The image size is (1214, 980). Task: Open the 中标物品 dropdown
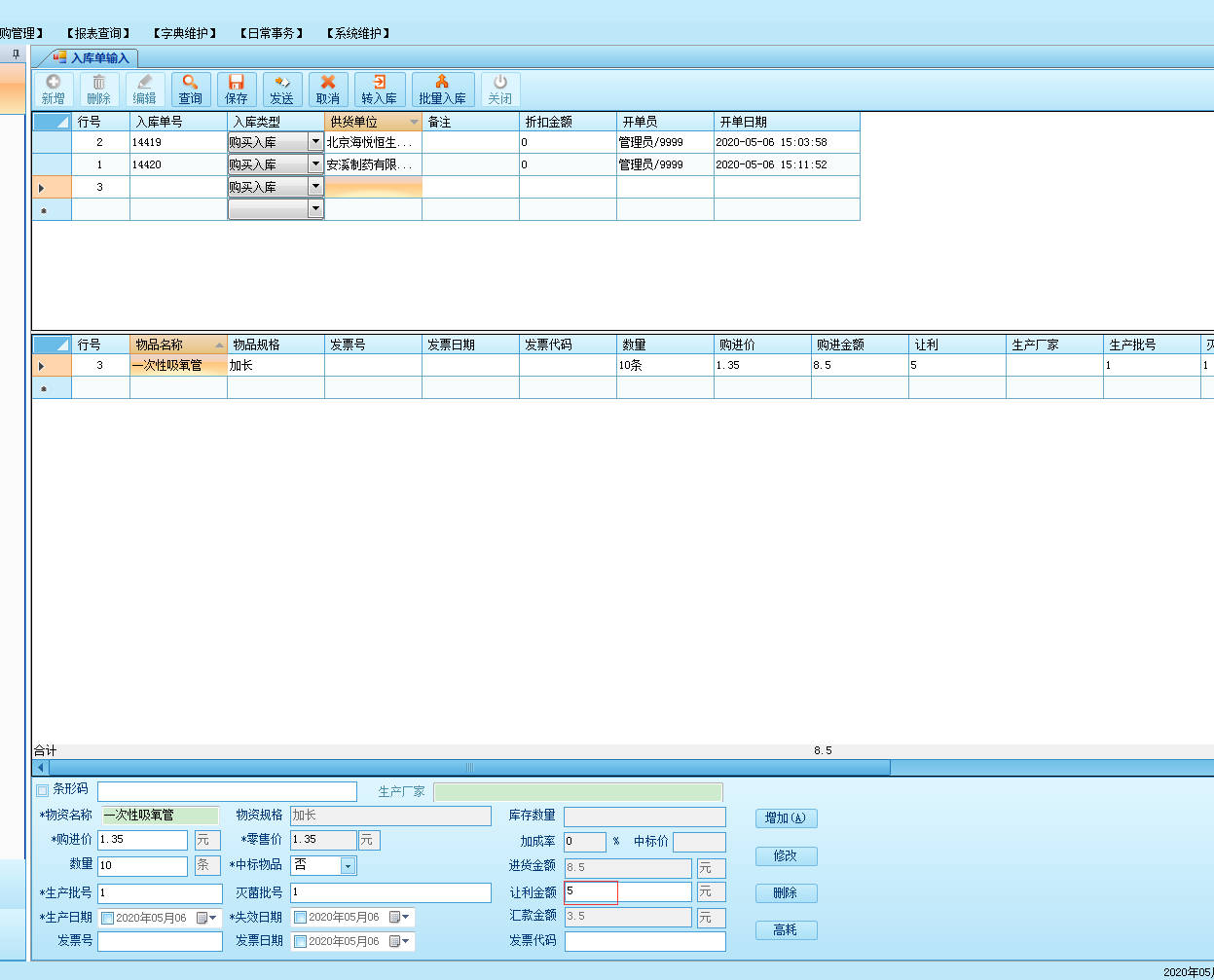click(348, 865)
